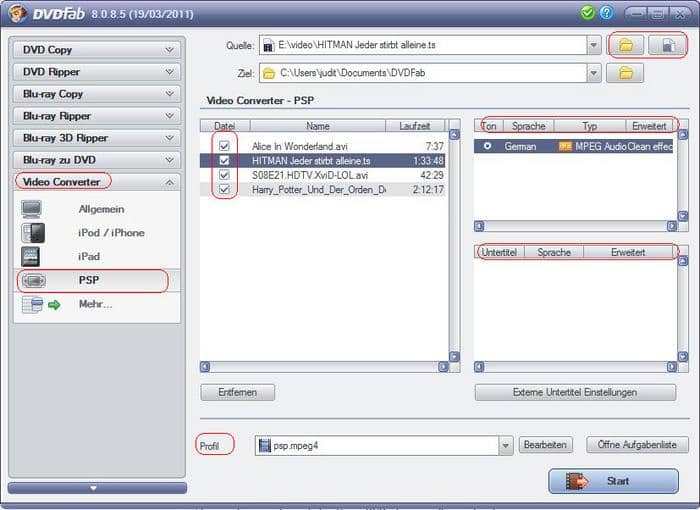Click the Entfernen button
Screen dimensions: 700x510
click(238, 392)
